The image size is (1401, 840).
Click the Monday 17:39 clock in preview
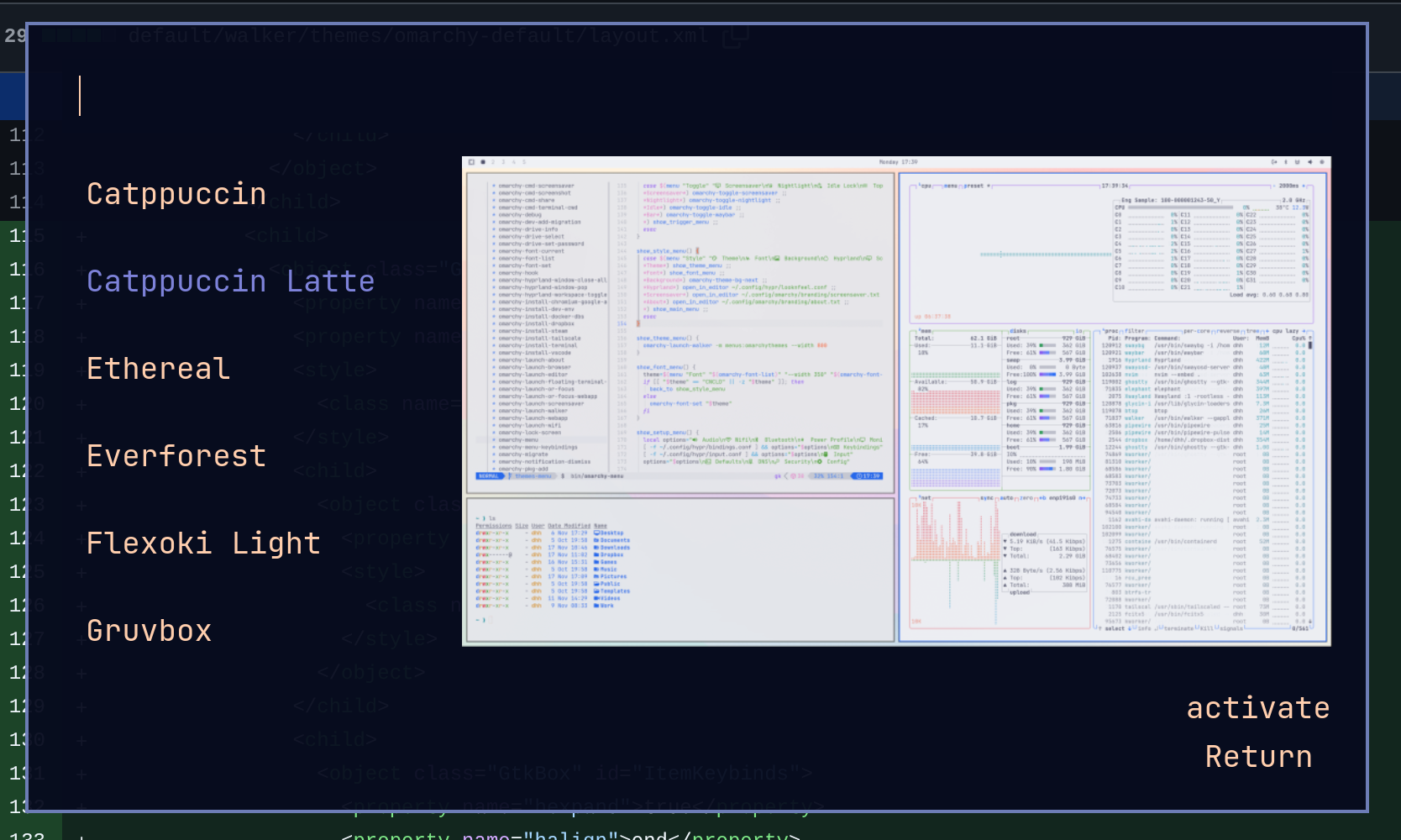click(898, 162)
